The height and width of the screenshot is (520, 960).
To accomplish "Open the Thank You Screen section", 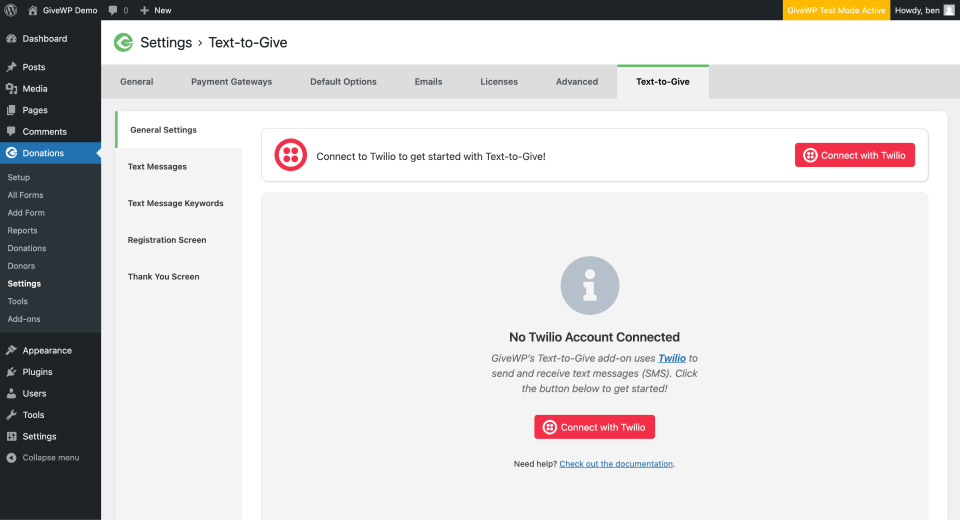I will click(x=179, y=277).
